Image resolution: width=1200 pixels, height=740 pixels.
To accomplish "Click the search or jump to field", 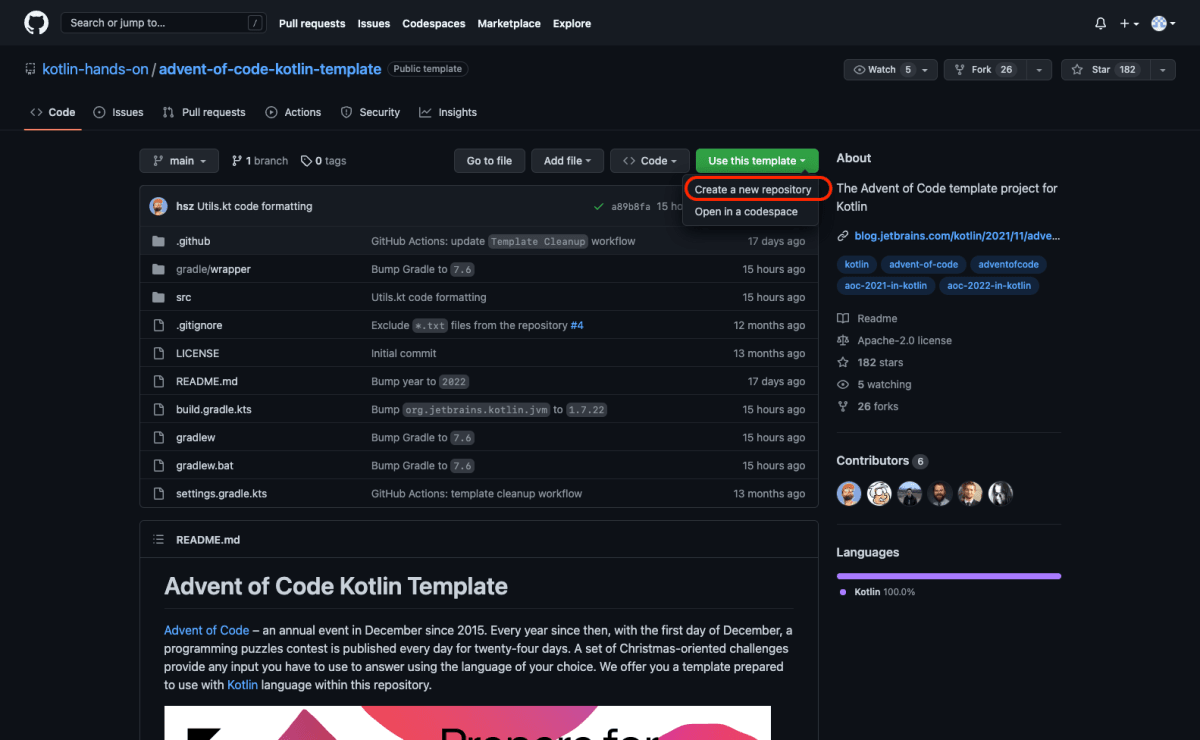I will click(x=160, y=22).
